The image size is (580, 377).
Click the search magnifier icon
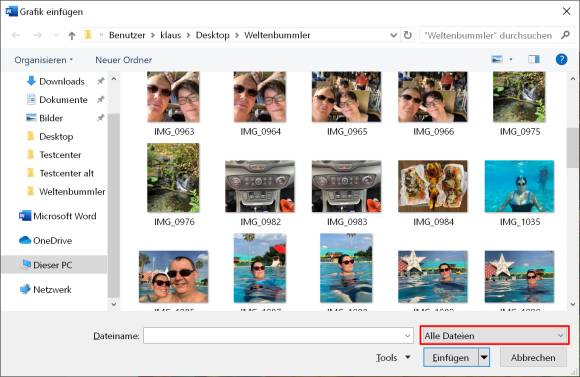click(565, 35)
